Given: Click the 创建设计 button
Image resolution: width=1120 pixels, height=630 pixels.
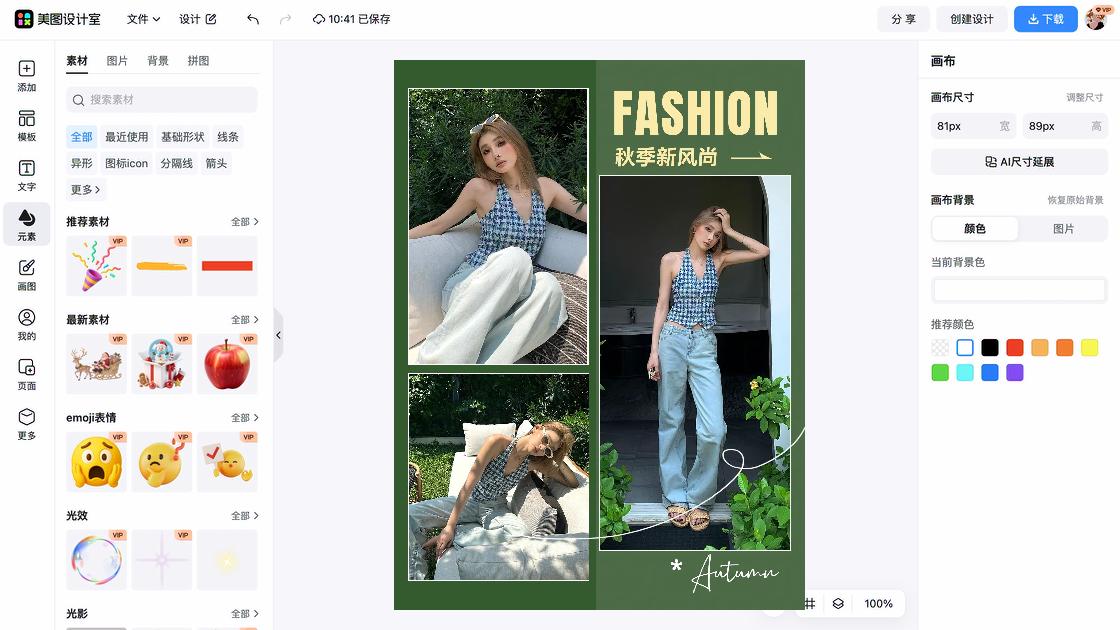Looking at the screenshot, I should [x=971, y=19].
